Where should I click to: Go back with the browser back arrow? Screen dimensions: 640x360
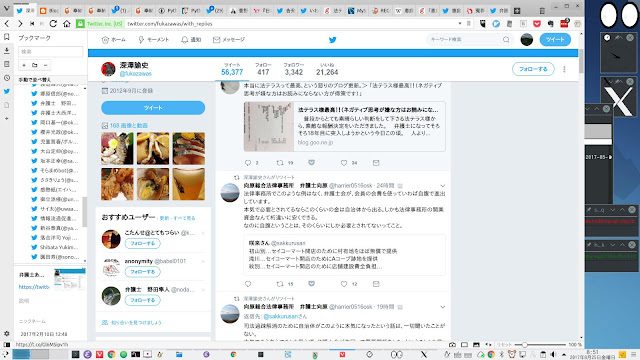pyautogui.click(x=7, y=24)
